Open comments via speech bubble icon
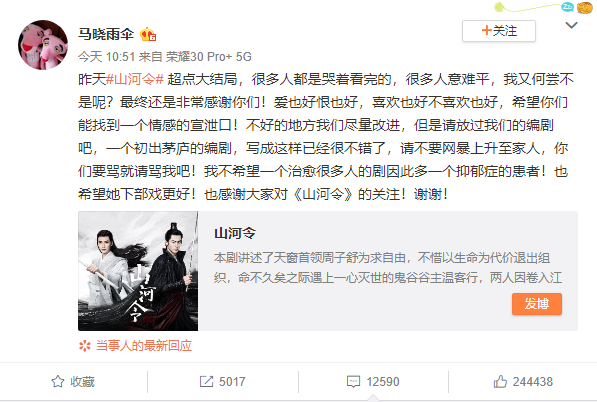This screenshot has width=597, height=402. pyautogui.click(x=353, y=381)
